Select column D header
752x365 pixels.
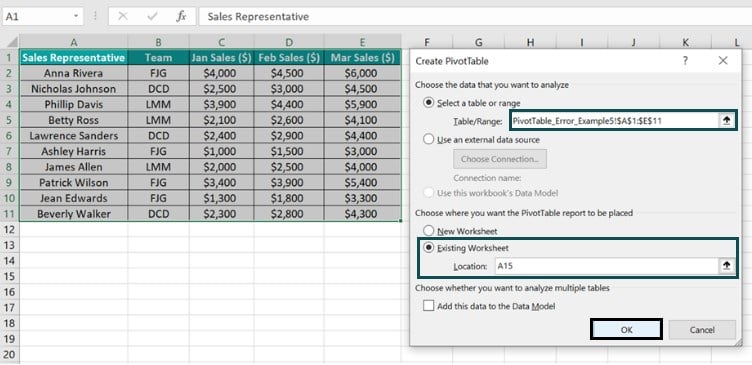289,42
